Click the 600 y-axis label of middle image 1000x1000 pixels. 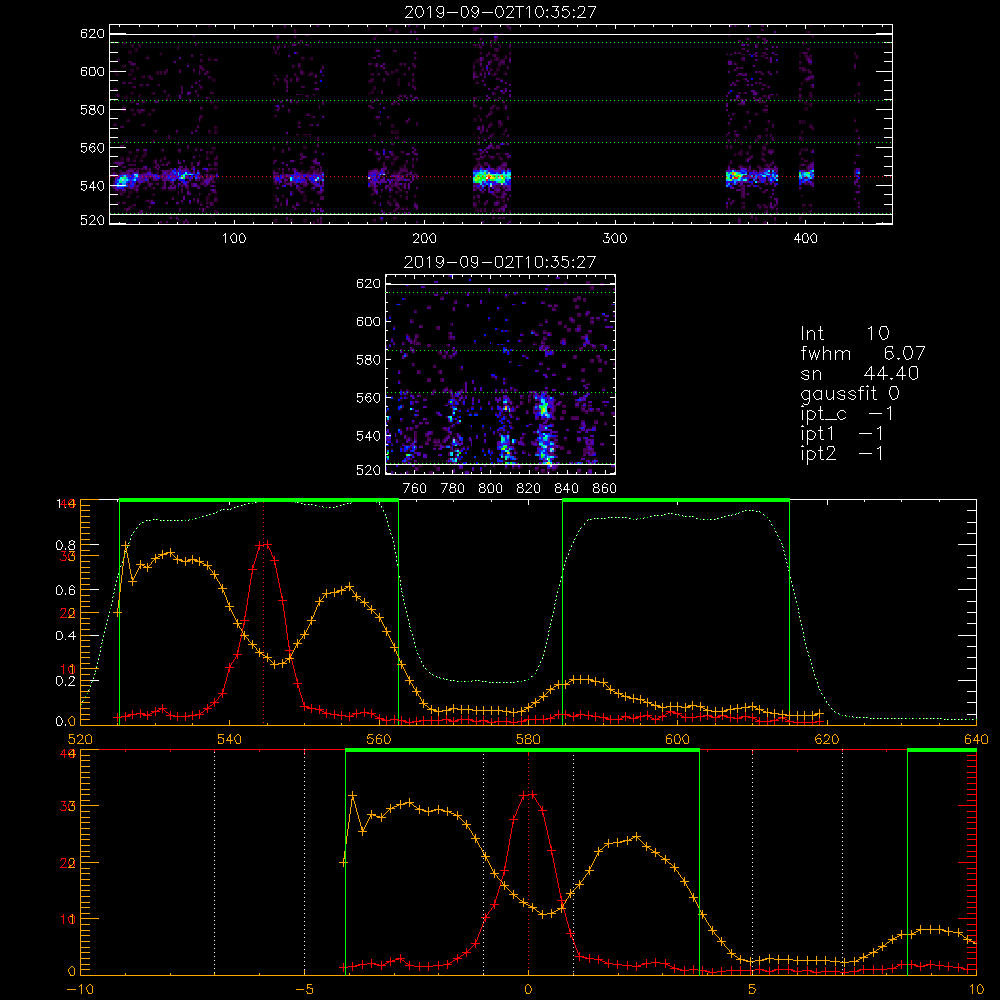tap(369, 321)
